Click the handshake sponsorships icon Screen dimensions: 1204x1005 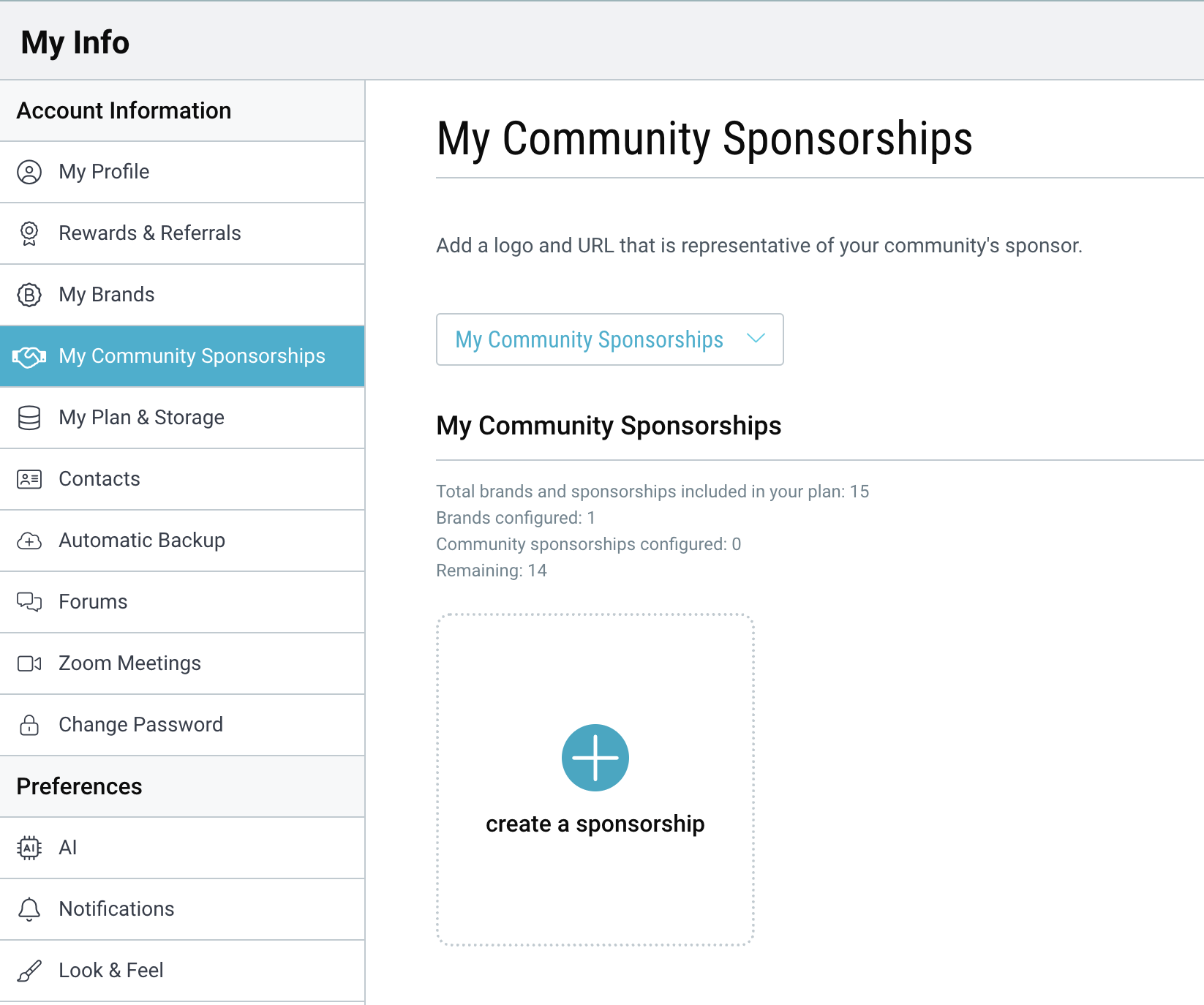29,356
